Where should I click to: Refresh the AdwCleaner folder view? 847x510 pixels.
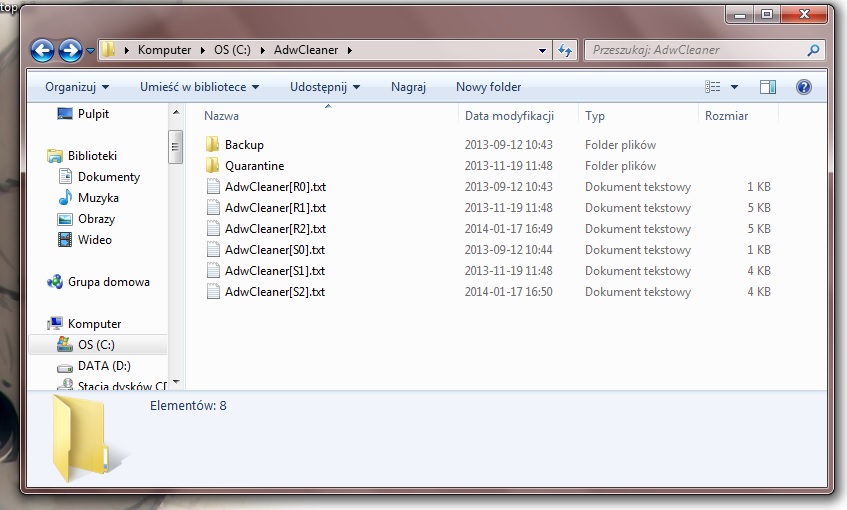pyautogui.click(x=565, y=50)
